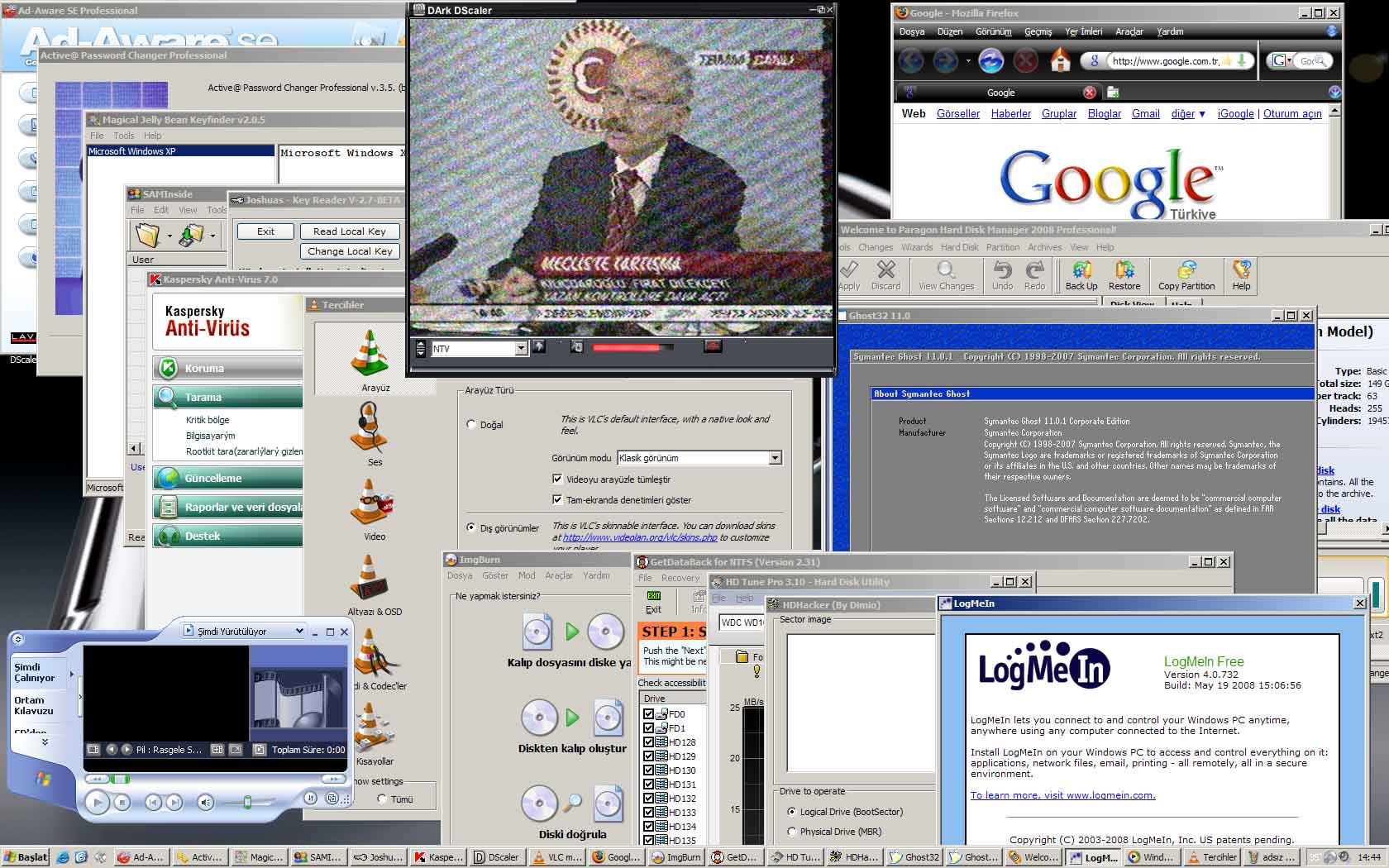1389x868 pixels.
Task: Click ImgBurn 'Diskten kalıp oluştur' icon
Action: pos(573,718)
